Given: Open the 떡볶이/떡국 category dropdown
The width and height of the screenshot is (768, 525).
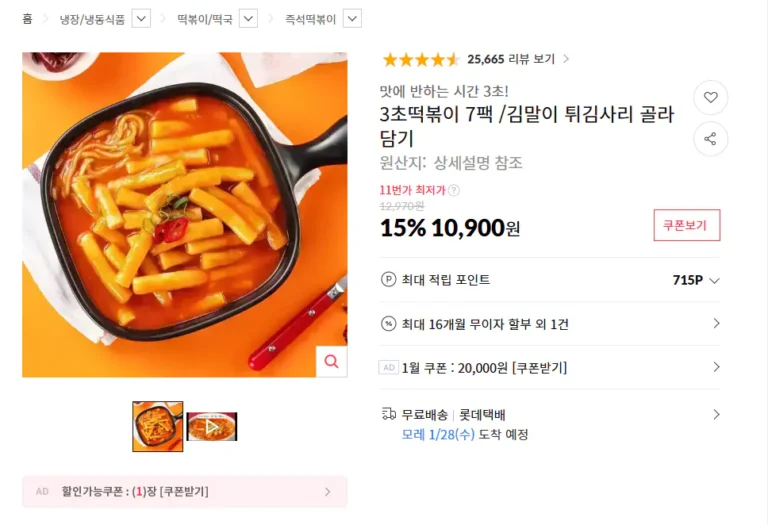Looking at the screenshot, I should point(248,19).
